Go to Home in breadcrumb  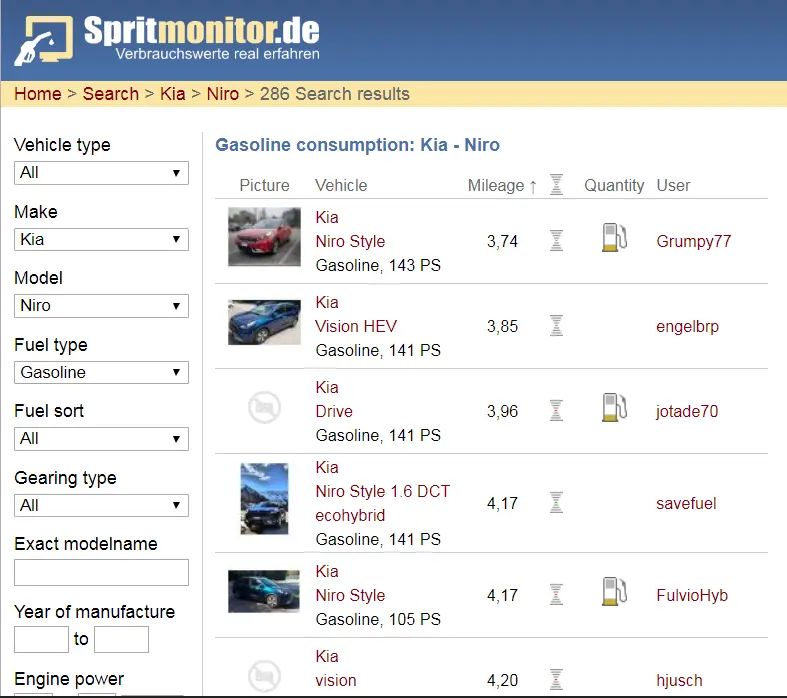(38, 94)
